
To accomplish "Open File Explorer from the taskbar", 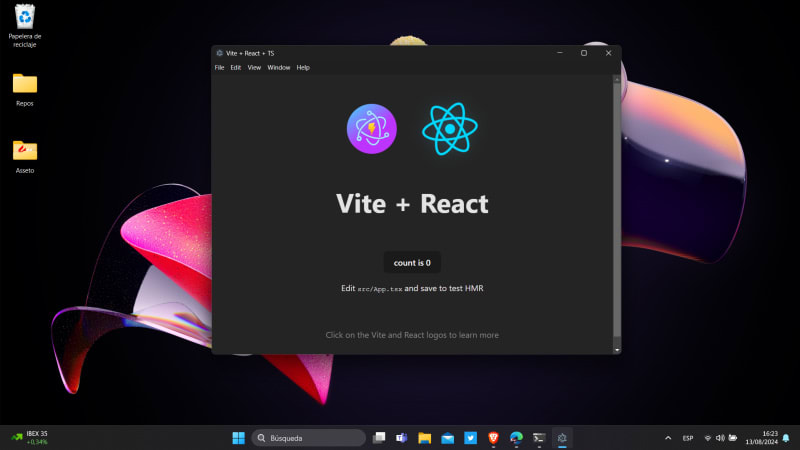I will click(424, 438).
